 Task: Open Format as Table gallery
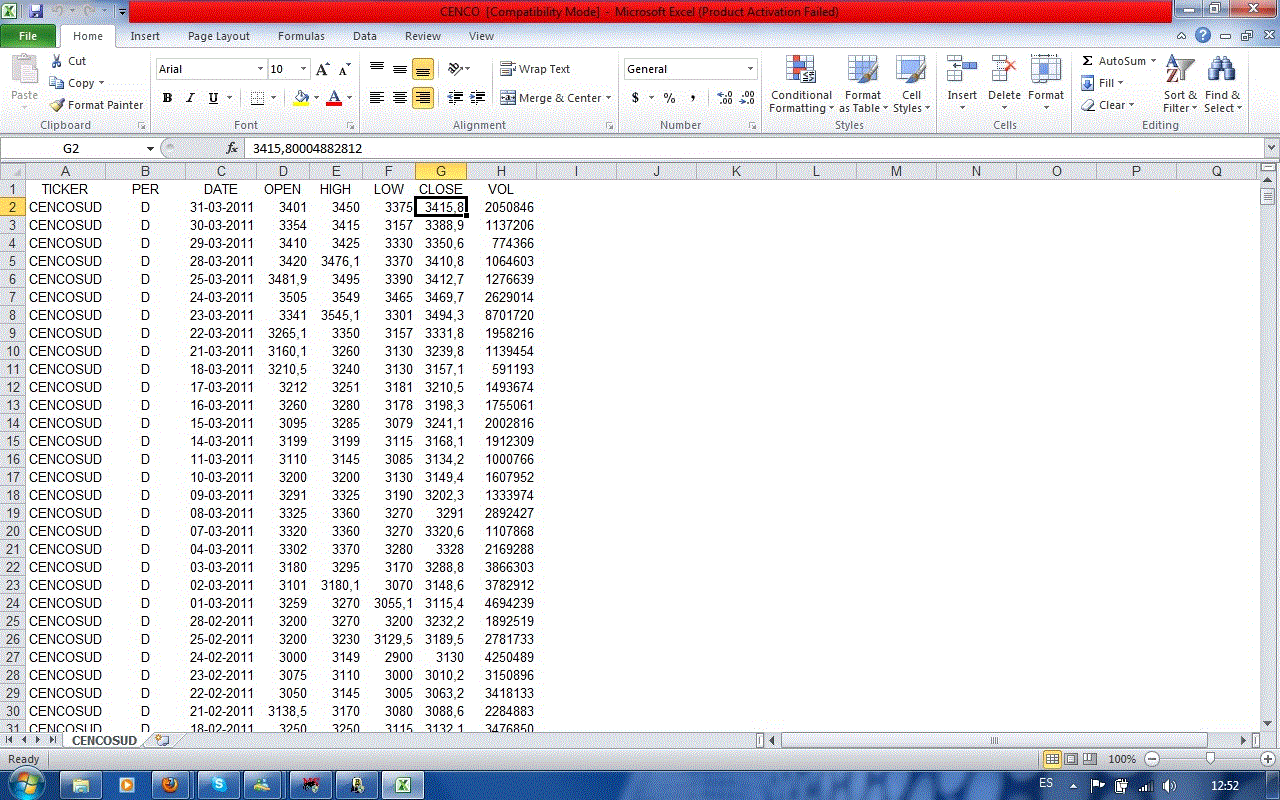point(863,85)
